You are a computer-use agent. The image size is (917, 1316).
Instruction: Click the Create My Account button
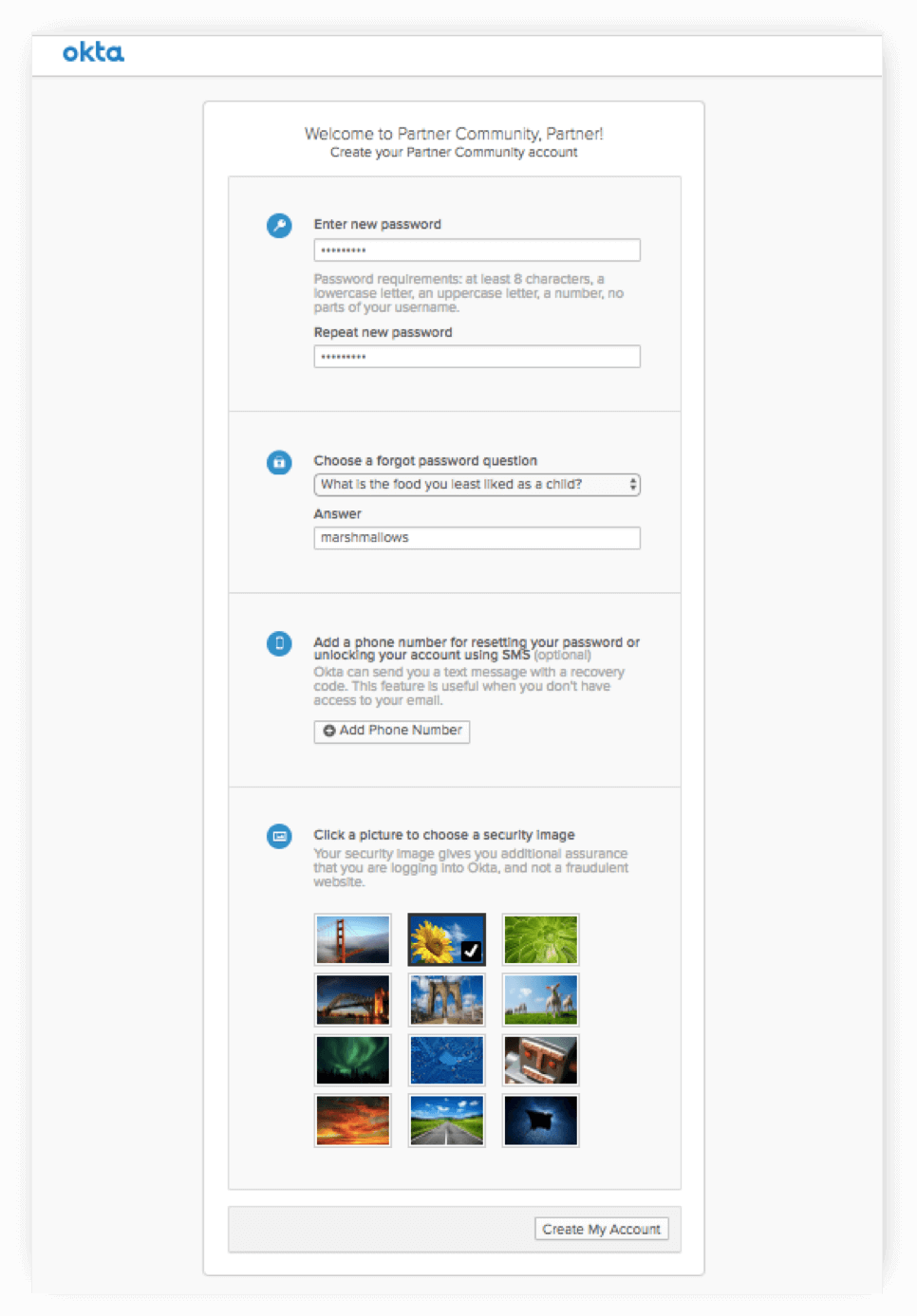[x=601, y=1229]
